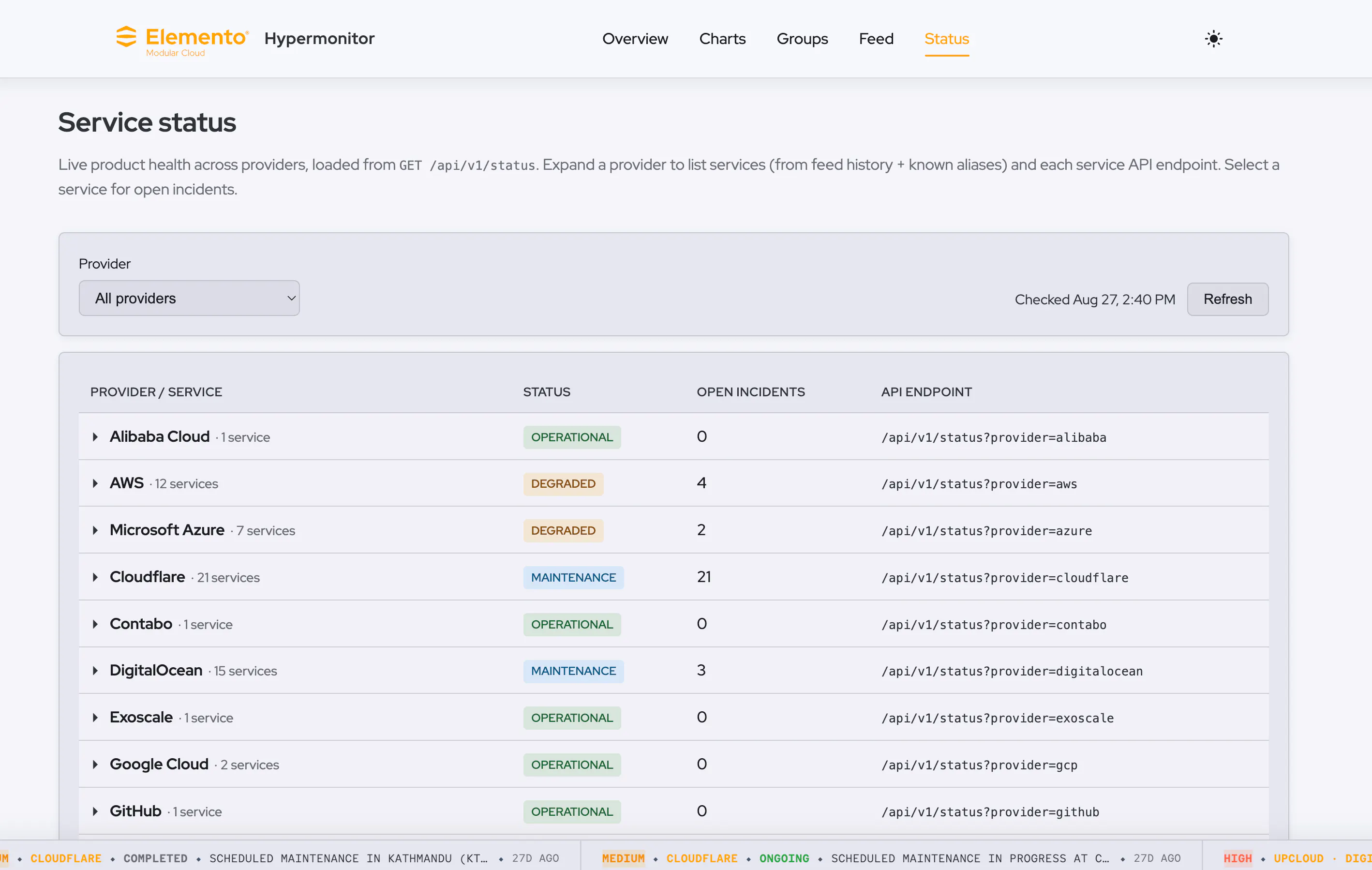1372x870 pixels.
Task: Click the GitHub OPERATIONAL badge
Action: pyautogui.click(x=572, y=811)
